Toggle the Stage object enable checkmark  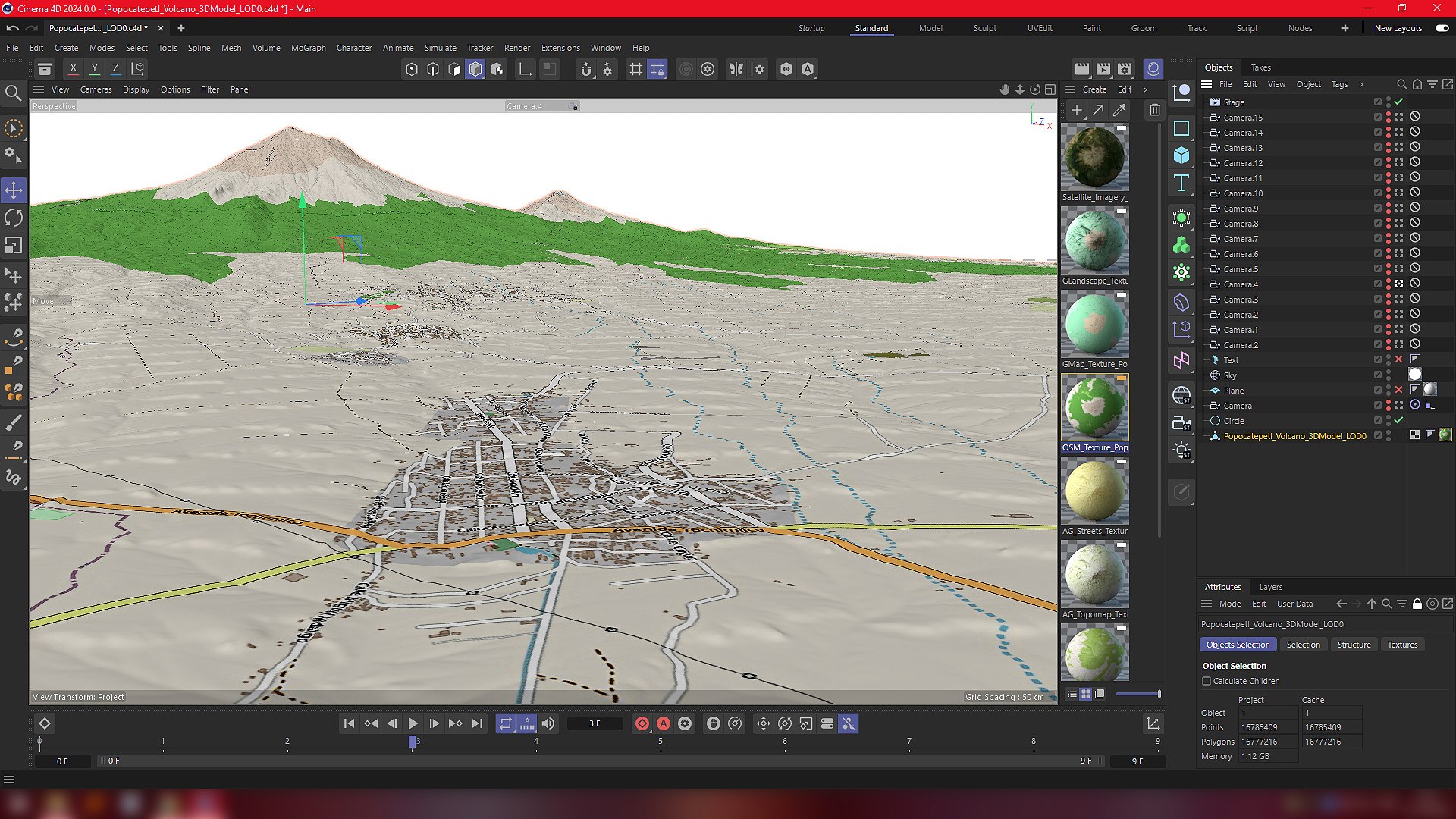pyautogui.click(x=1399, y=102)
